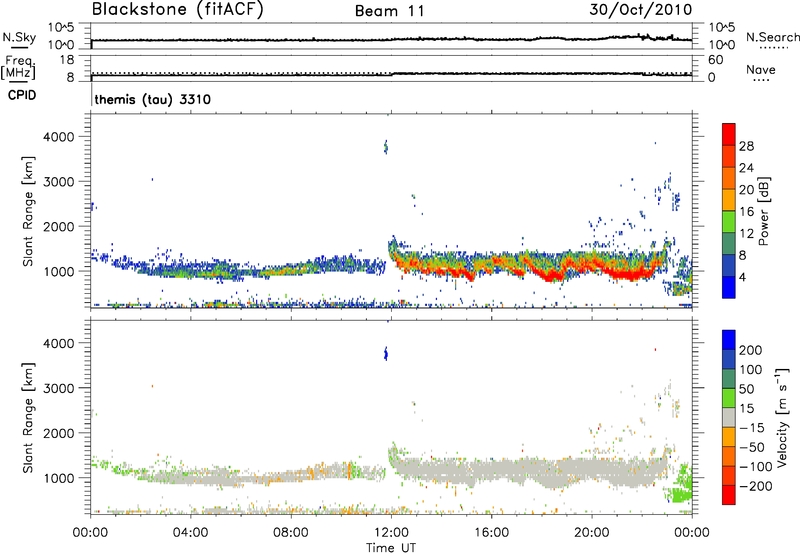Pick the gray Velocity colorbar segment
Screen dimensions: 800x554
[729, 417]
